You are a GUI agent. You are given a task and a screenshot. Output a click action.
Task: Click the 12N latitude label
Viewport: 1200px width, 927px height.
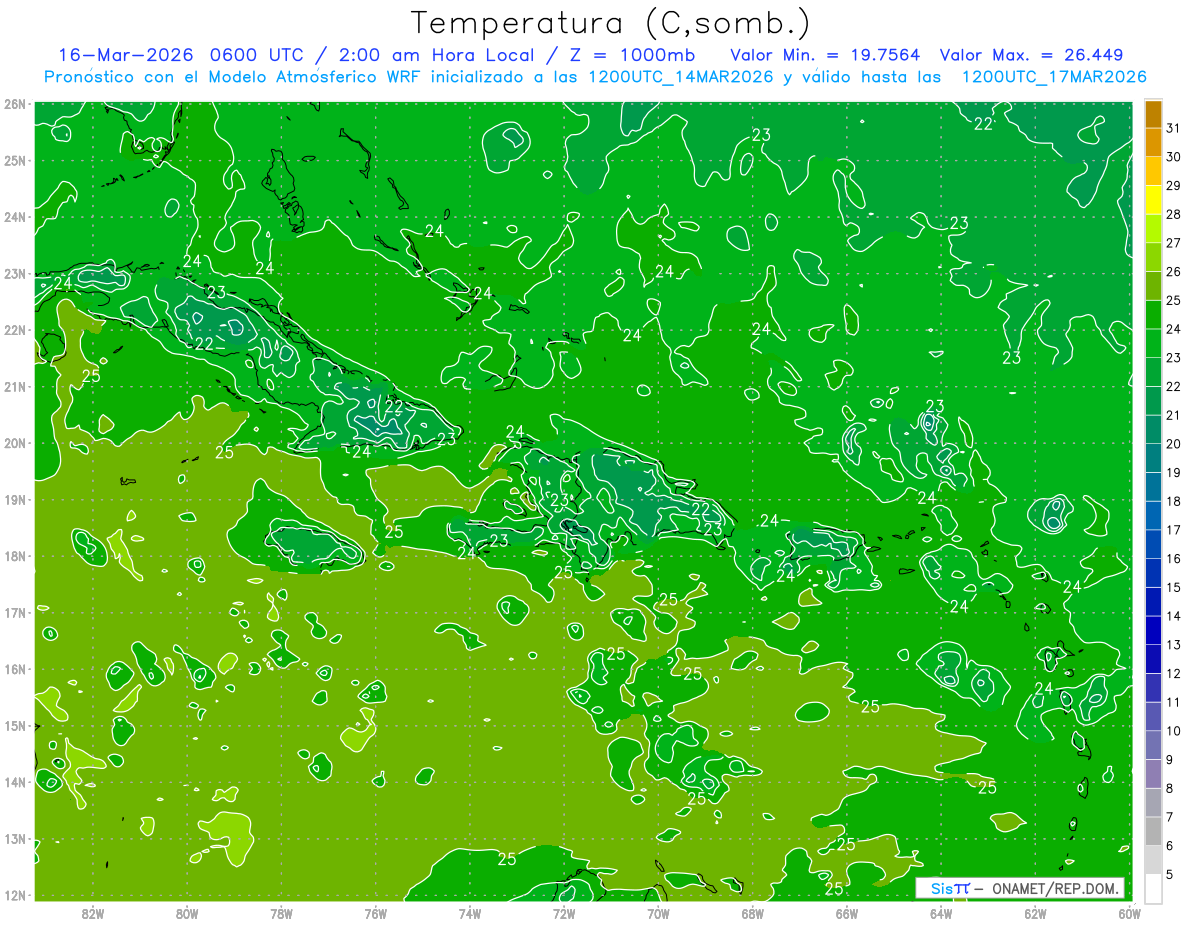pos(14,895)
